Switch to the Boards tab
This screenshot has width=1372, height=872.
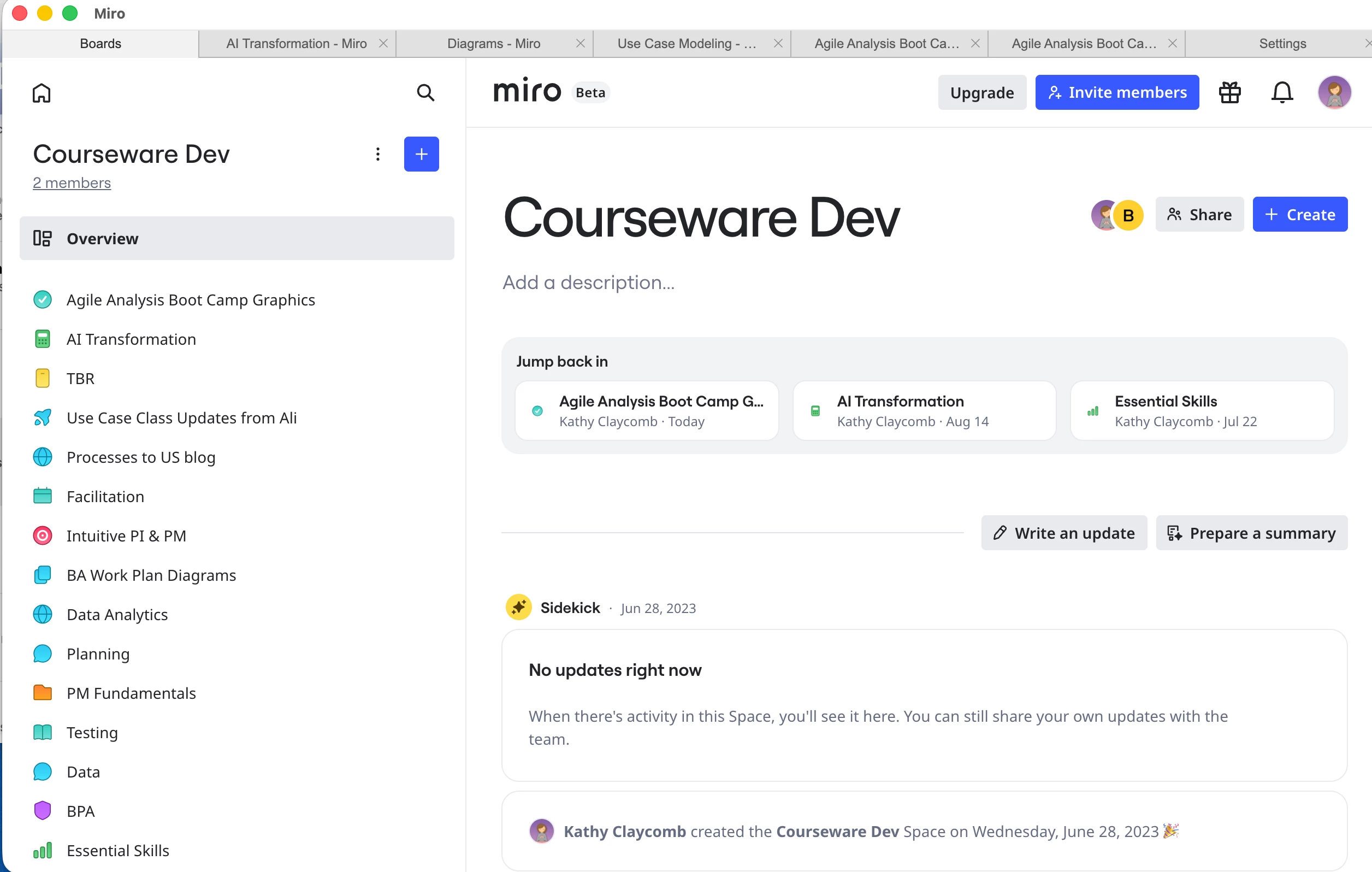(x=100, y=44)
